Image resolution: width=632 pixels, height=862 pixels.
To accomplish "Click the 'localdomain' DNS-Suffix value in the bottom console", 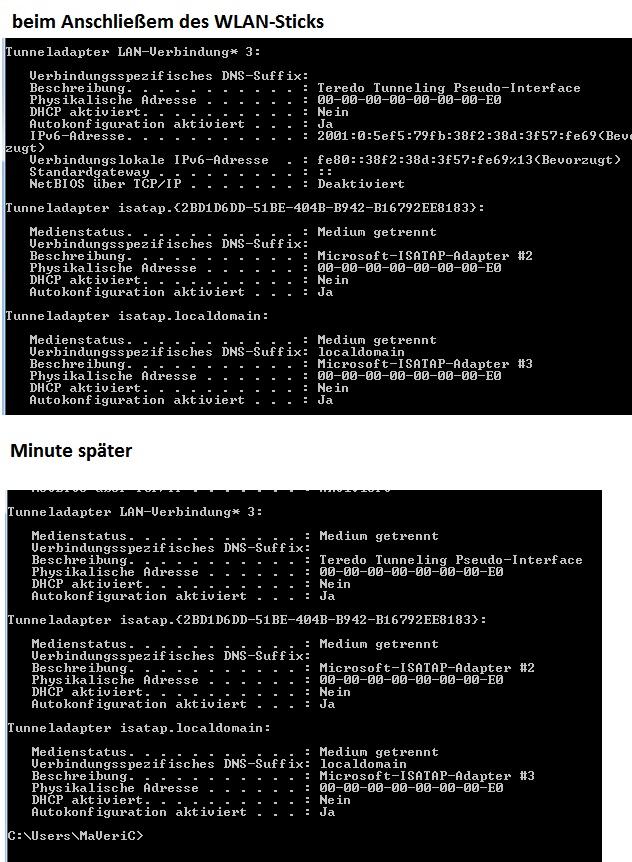I will click(x=363, y=764).
